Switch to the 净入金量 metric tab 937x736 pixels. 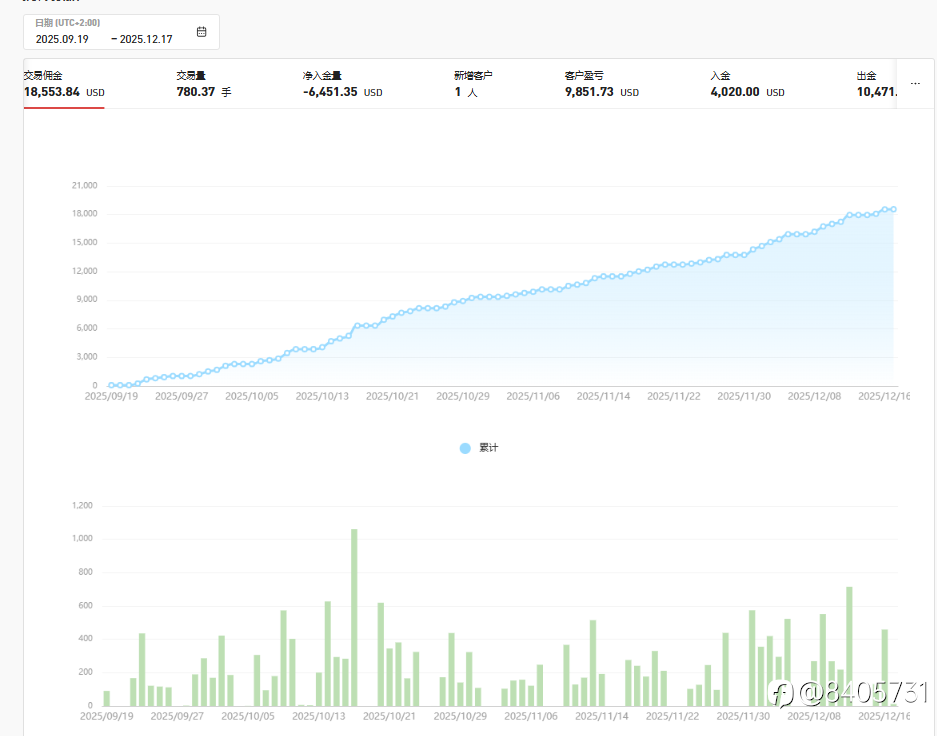(342, 84)
